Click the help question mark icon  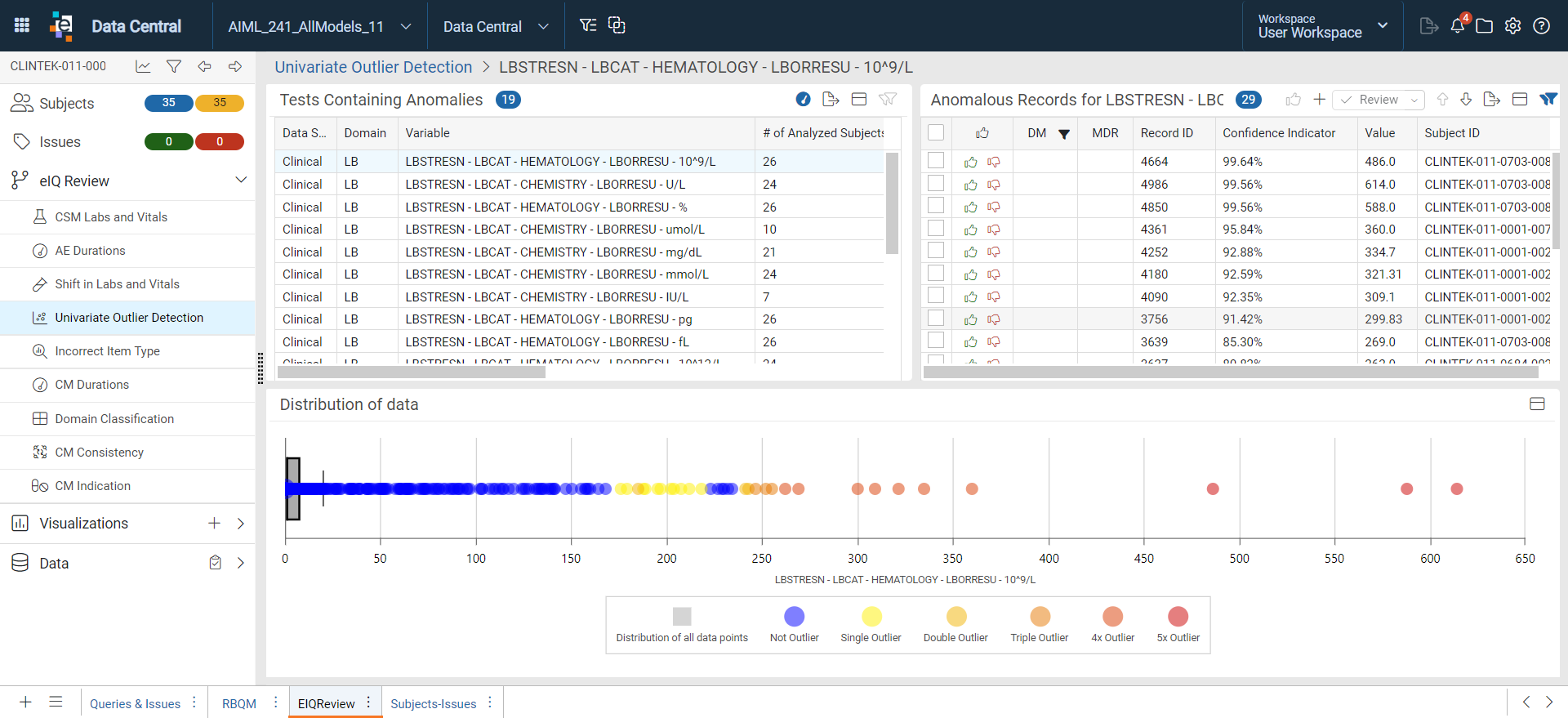1541,25
